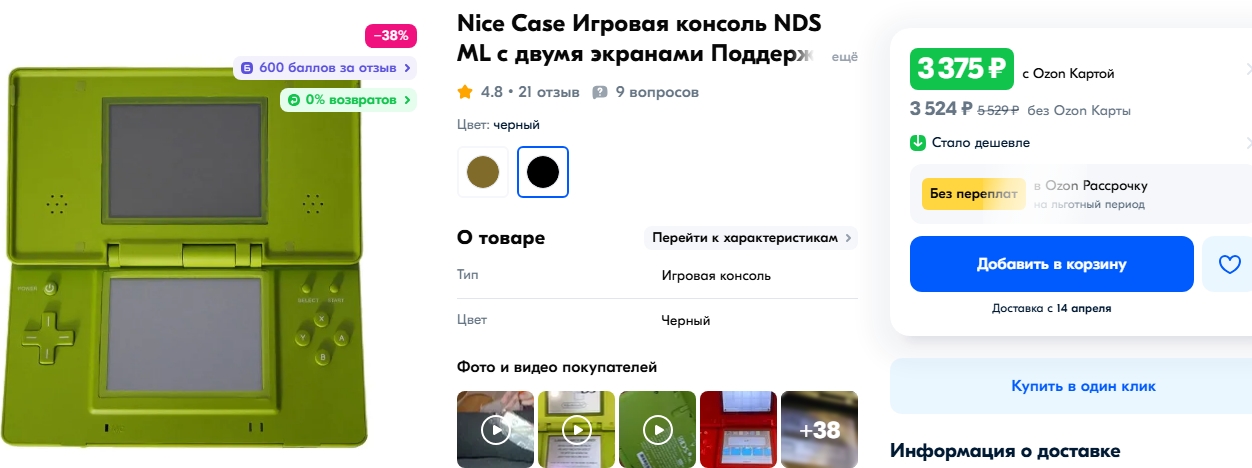
Task: Open the 9 вопросов chat icon
Action: (x=600, y=92)
